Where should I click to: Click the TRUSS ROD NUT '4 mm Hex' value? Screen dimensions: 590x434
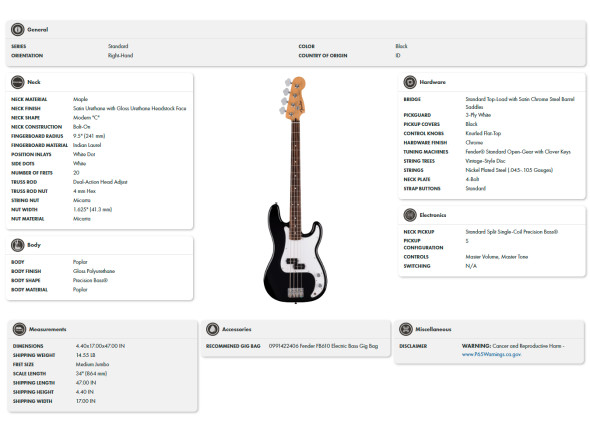84,191
